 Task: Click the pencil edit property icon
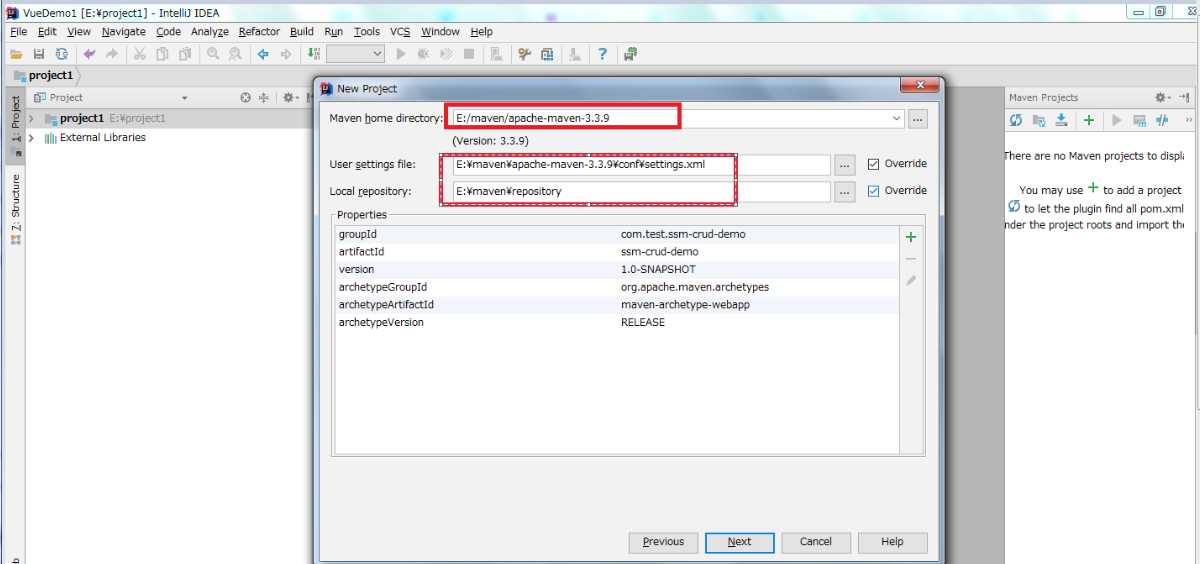911,281
